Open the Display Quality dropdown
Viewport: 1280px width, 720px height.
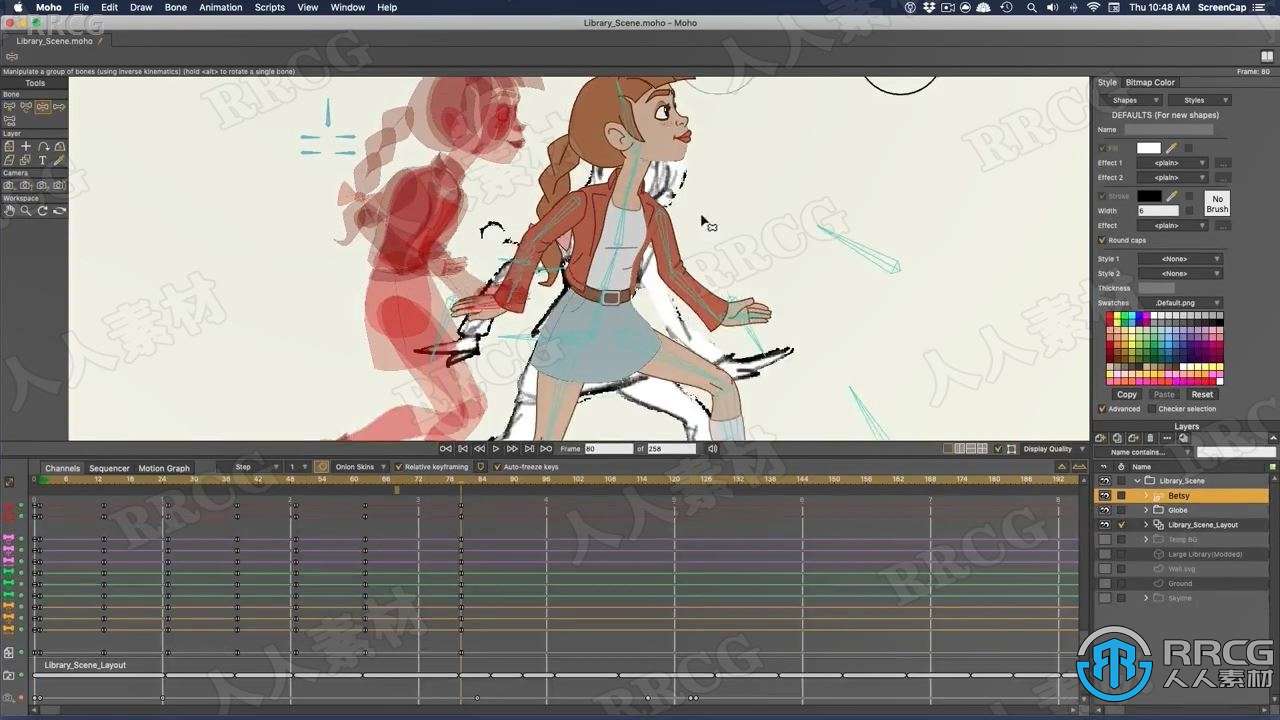(1053, 449)
